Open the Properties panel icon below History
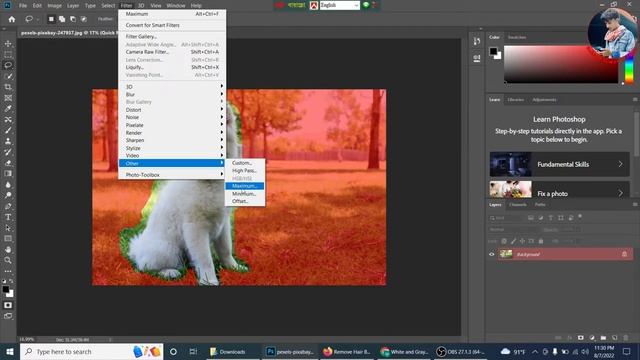This screenshot has height=360, width=640. [477, 58]
